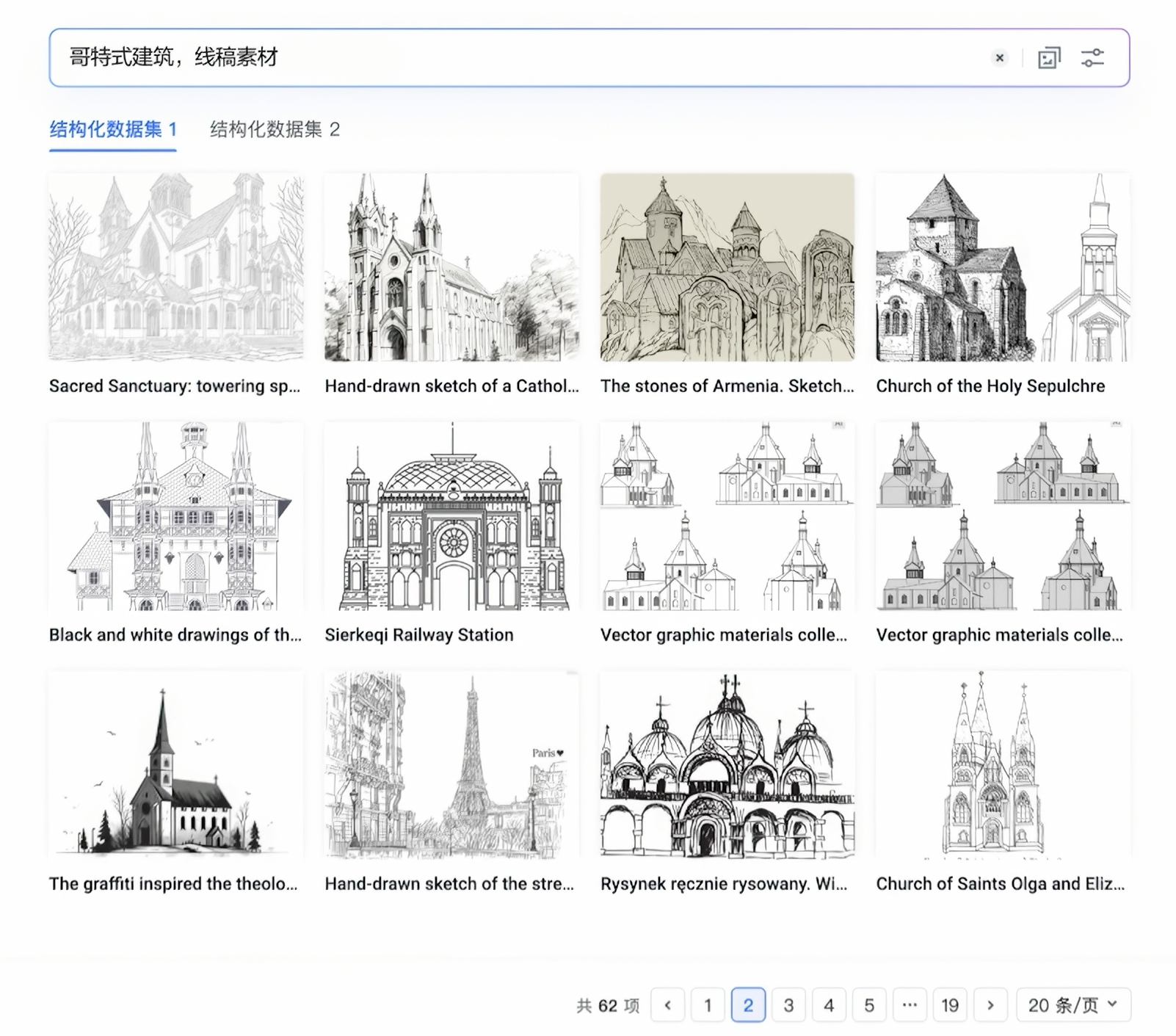Go to the previous results page

coord(667,1005)
